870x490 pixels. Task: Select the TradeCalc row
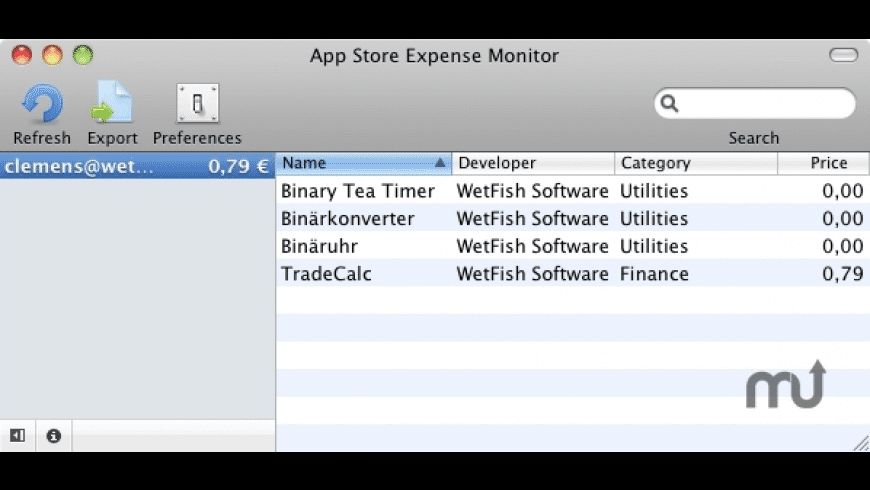pos(573,274)
